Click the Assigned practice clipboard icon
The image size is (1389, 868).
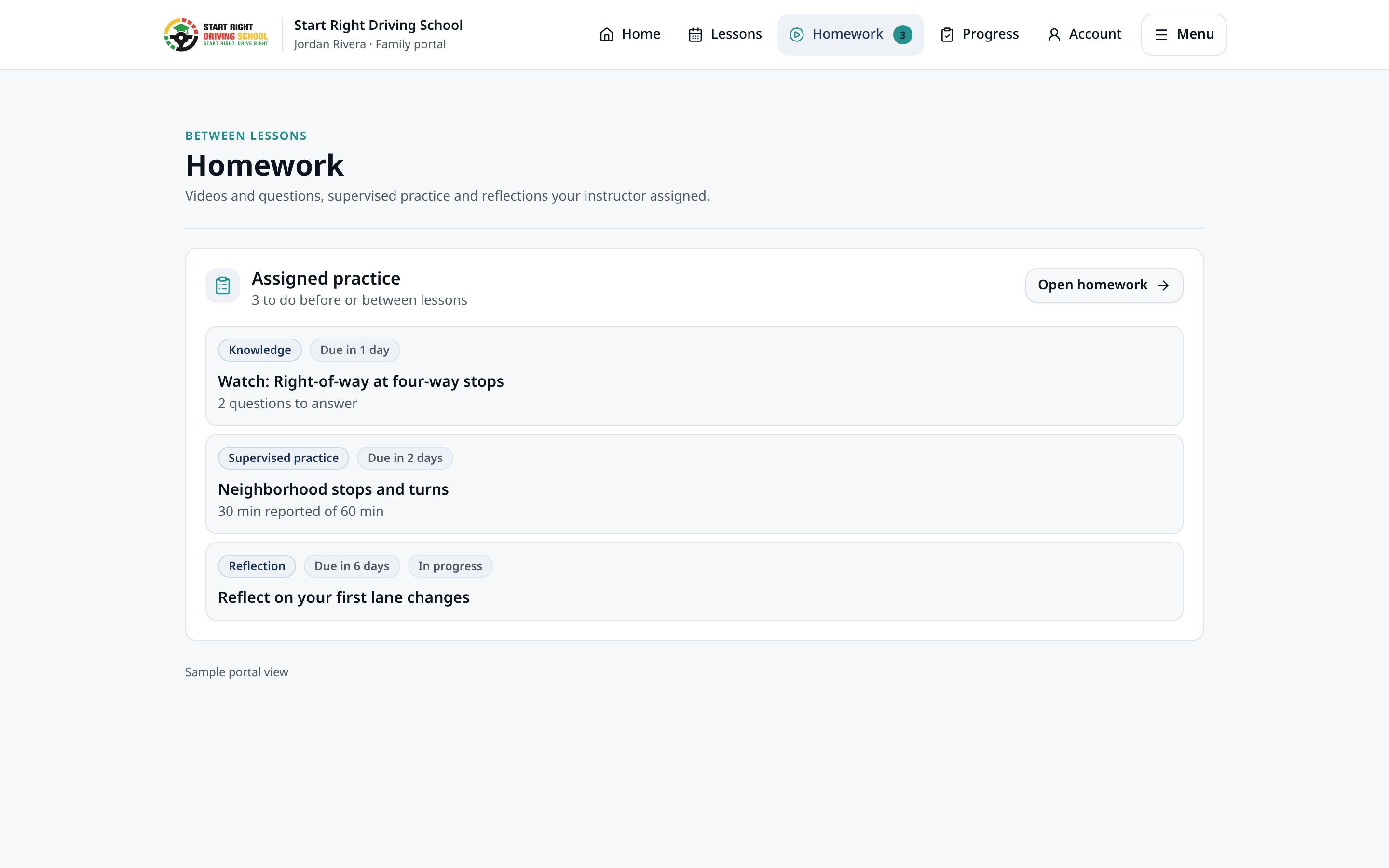[223, 285]
